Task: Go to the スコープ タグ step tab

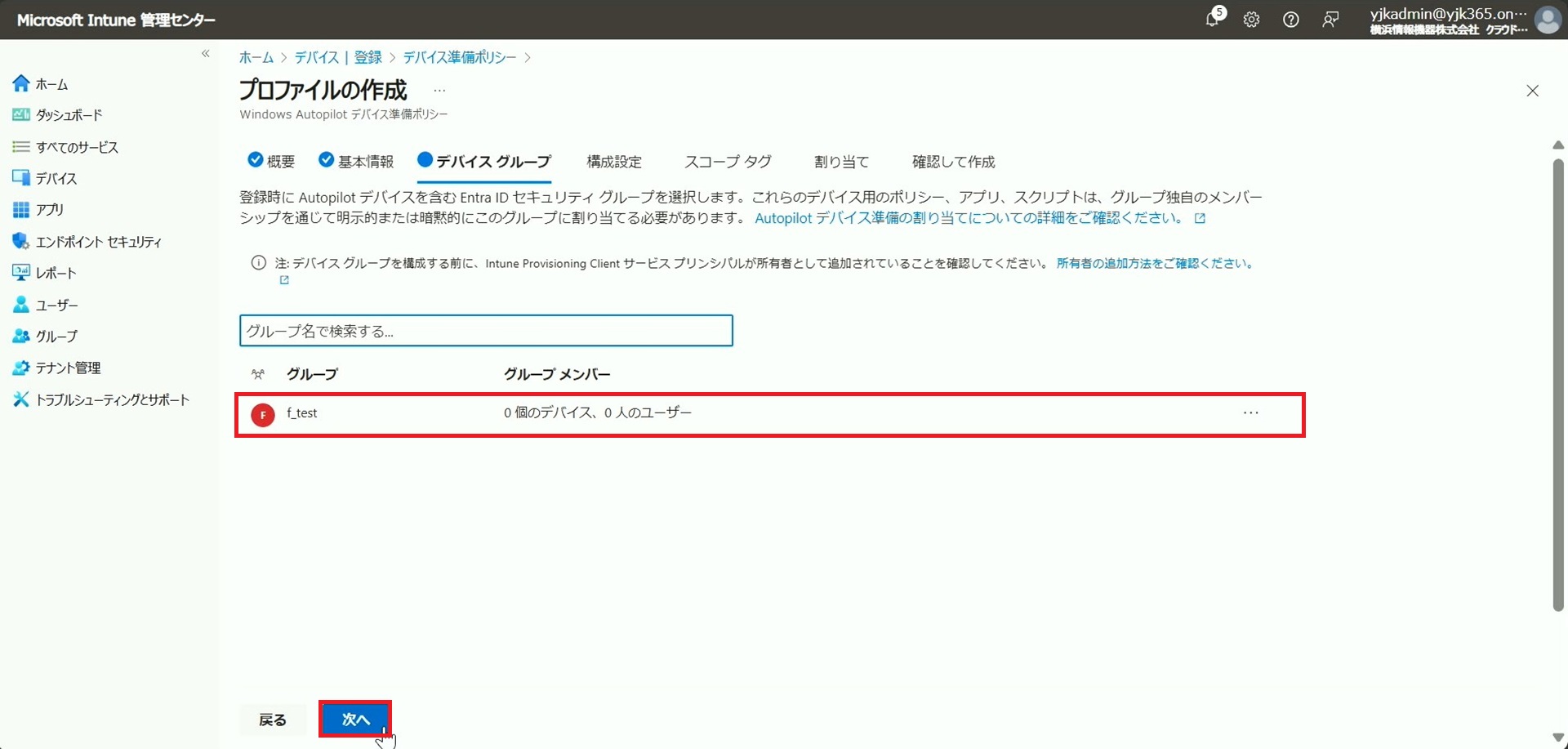Action: click(x=728, y=162)
